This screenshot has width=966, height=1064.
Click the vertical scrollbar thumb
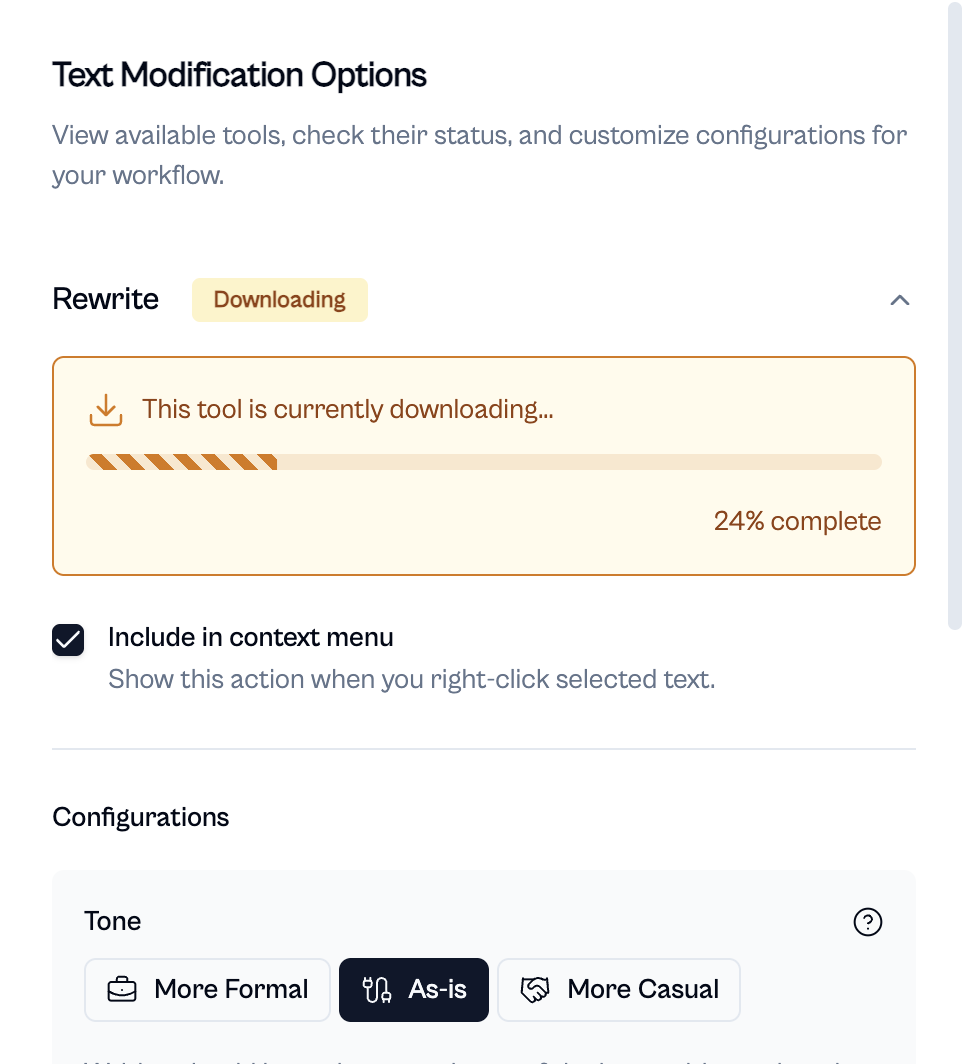(x=955, y=316)
